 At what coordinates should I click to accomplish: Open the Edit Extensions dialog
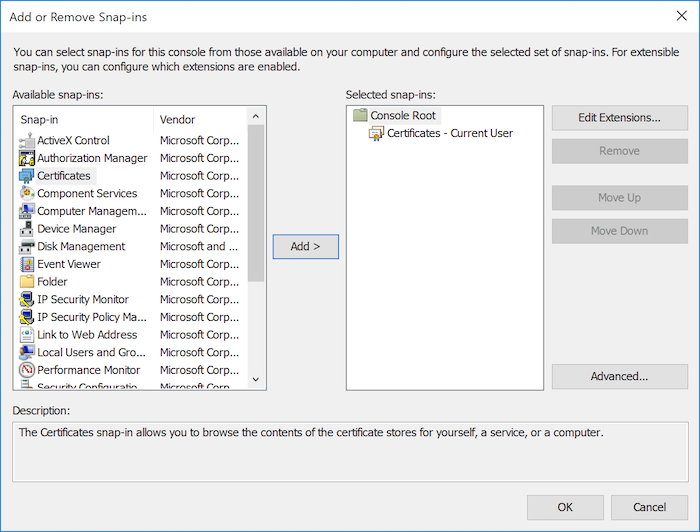619,118
